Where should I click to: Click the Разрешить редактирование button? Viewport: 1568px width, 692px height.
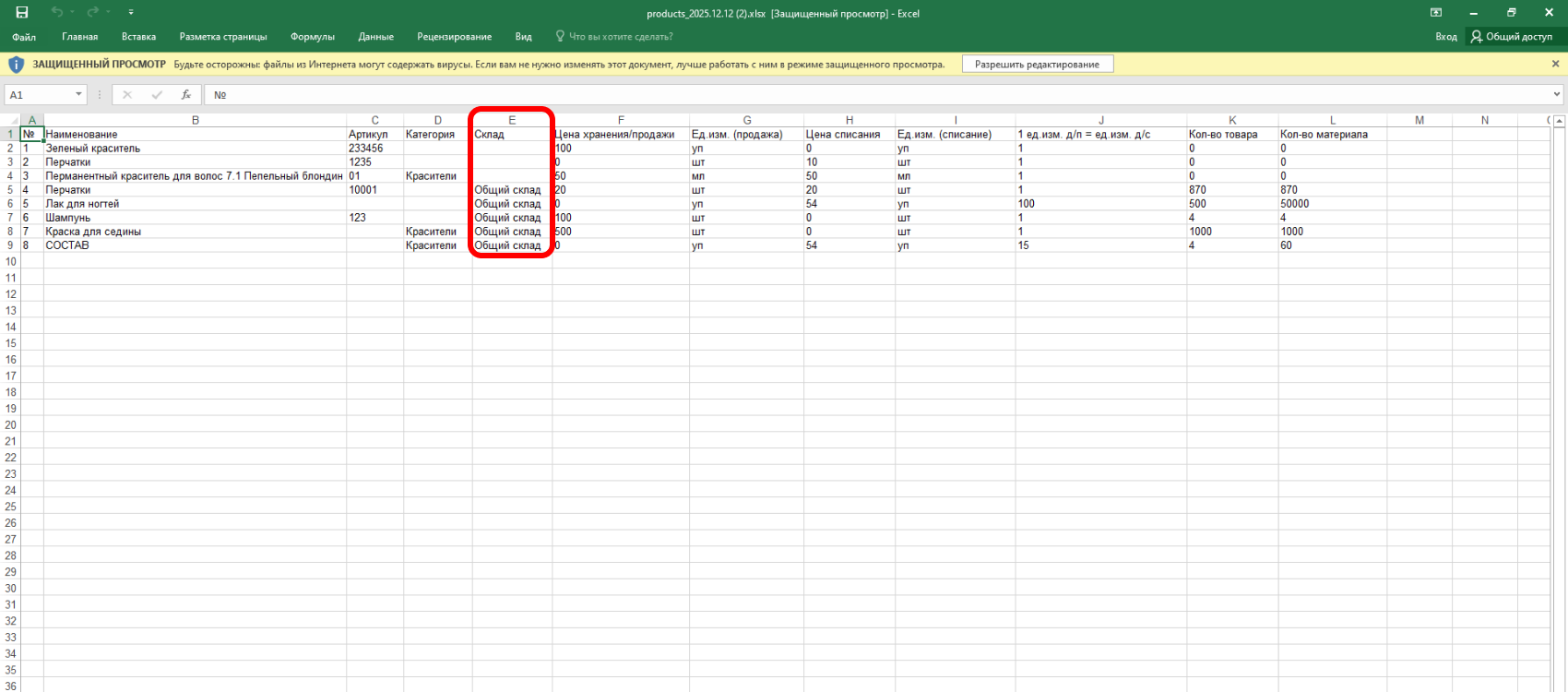pyautogui.click(x=1037, y=65)
